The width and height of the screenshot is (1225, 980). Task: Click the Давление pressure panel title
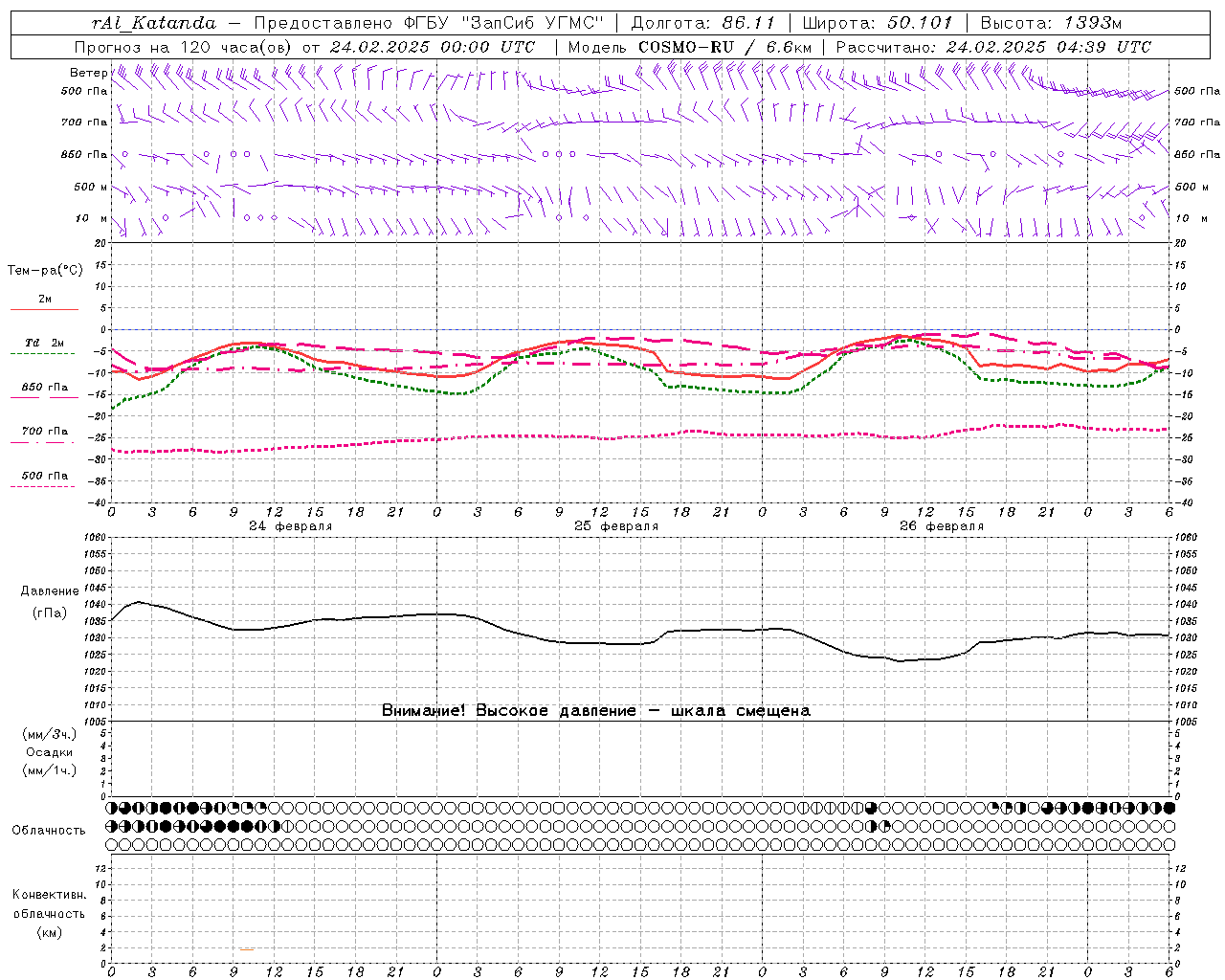[x=50, y=591]
